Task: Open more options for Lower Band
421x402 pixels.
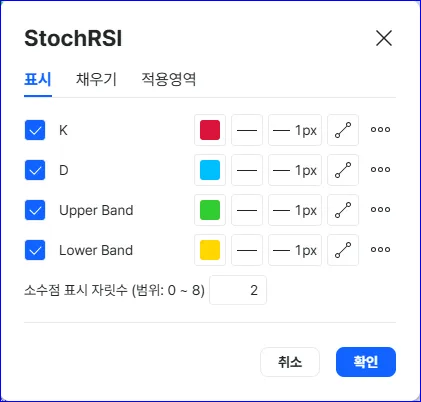Action: (380, 250)
